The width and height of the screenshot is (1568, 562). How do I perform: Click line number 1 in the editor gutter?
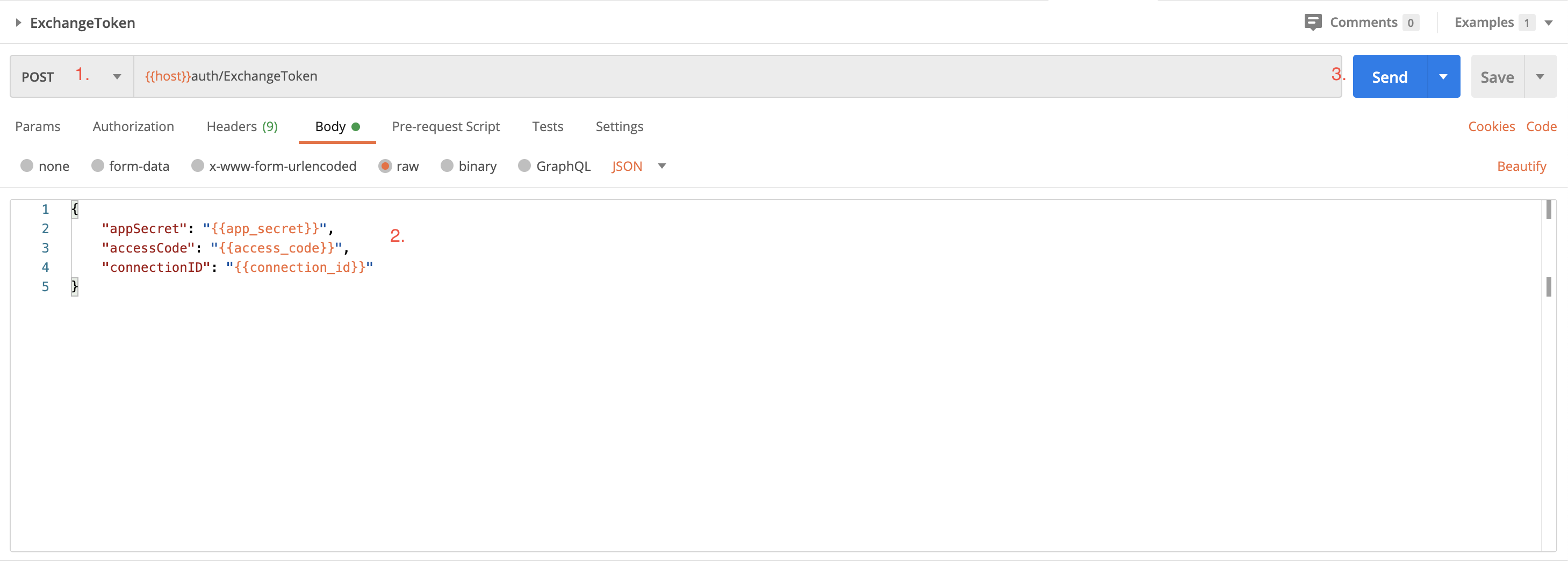(45, 210)
